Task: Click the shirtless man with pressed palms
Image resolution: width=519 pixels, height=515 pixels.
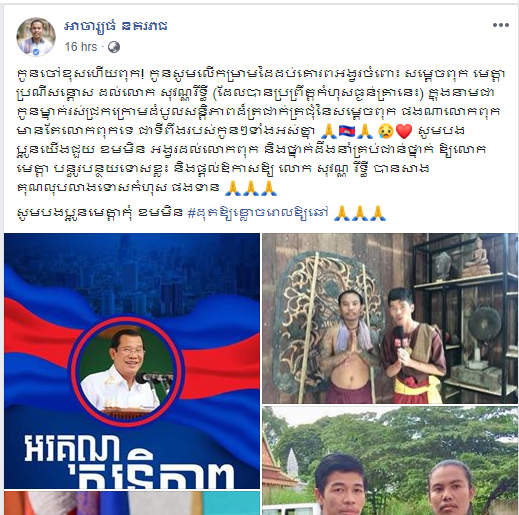Action: point(349,347)
